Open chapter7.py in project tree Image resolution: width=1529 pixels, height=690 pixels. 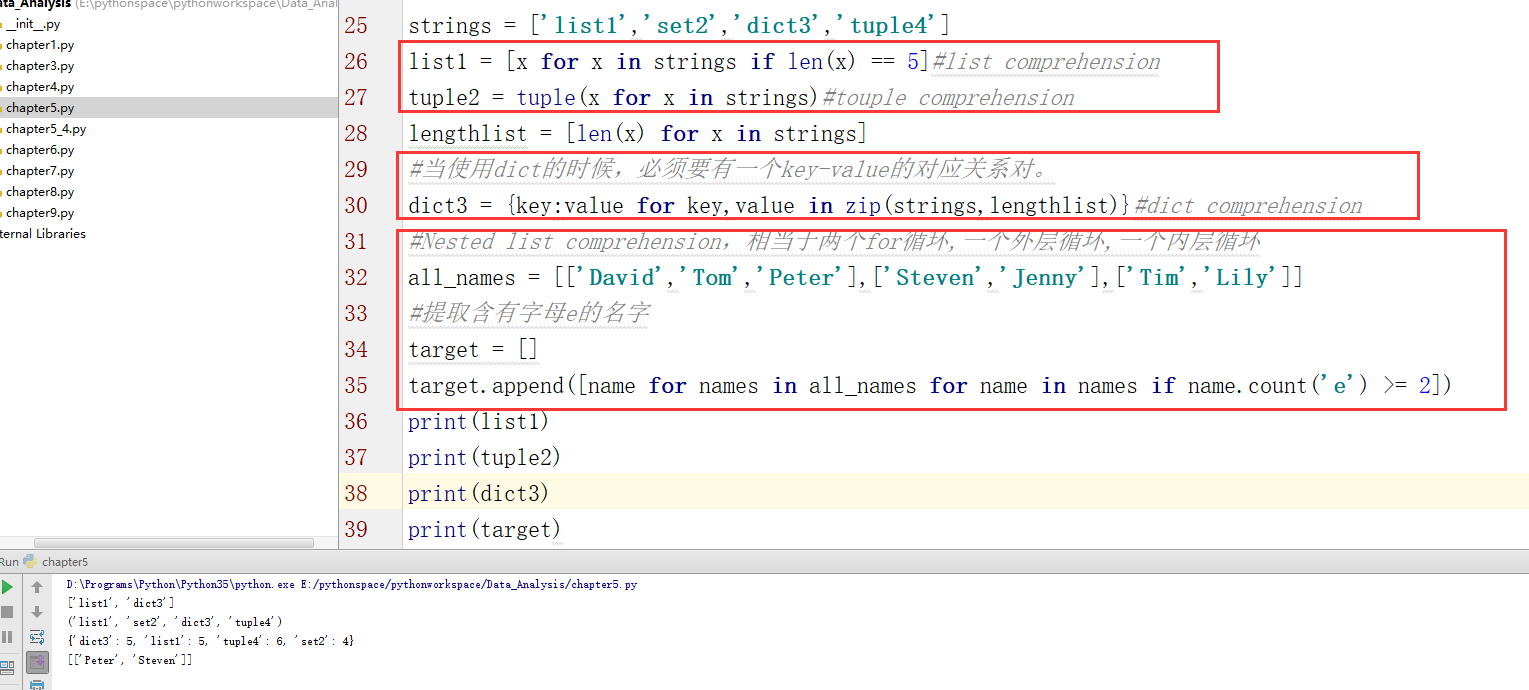(38, 171)
